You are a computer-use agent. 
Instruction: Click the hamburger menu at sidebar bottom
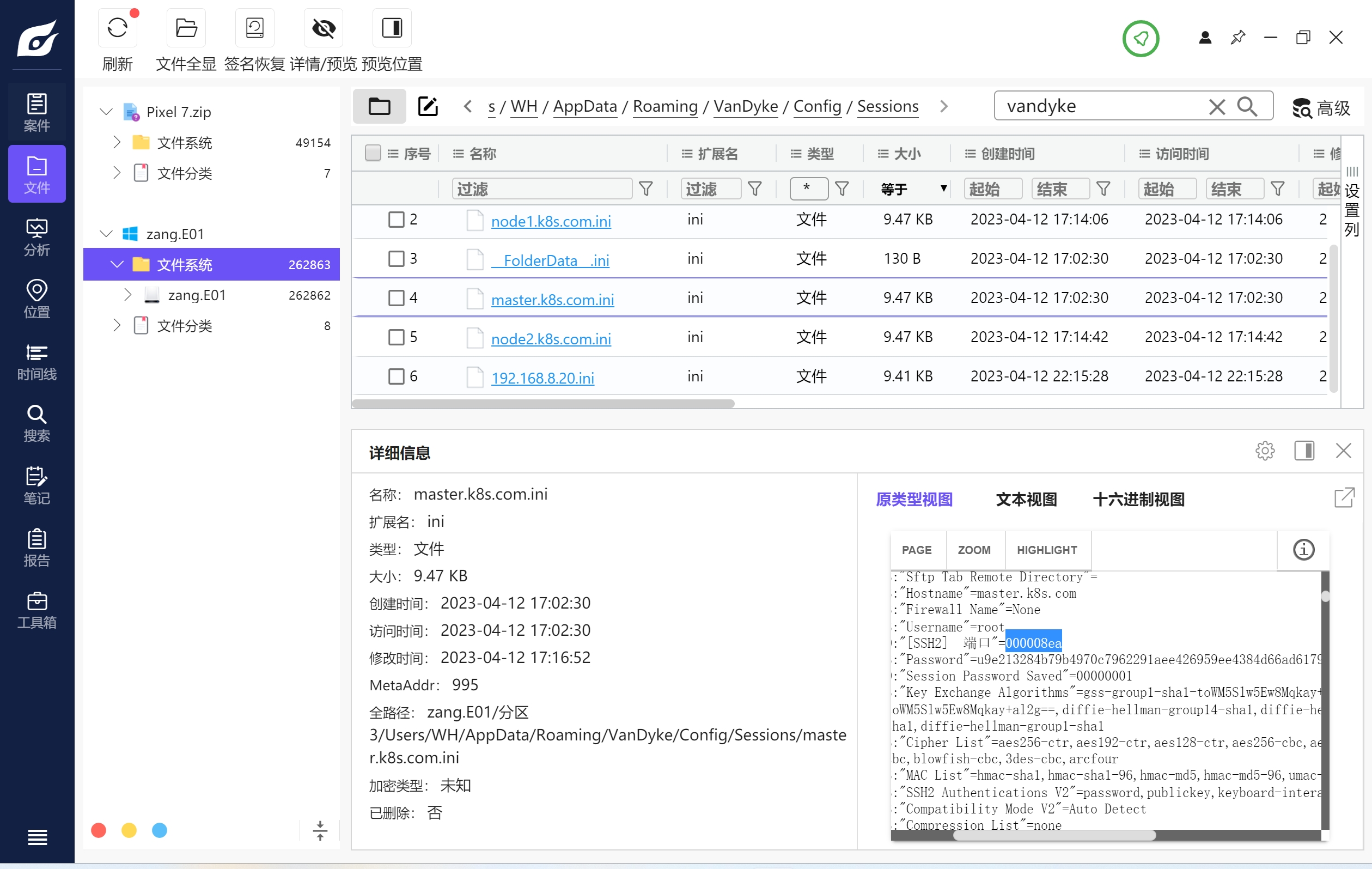click(x=37, y=836)
